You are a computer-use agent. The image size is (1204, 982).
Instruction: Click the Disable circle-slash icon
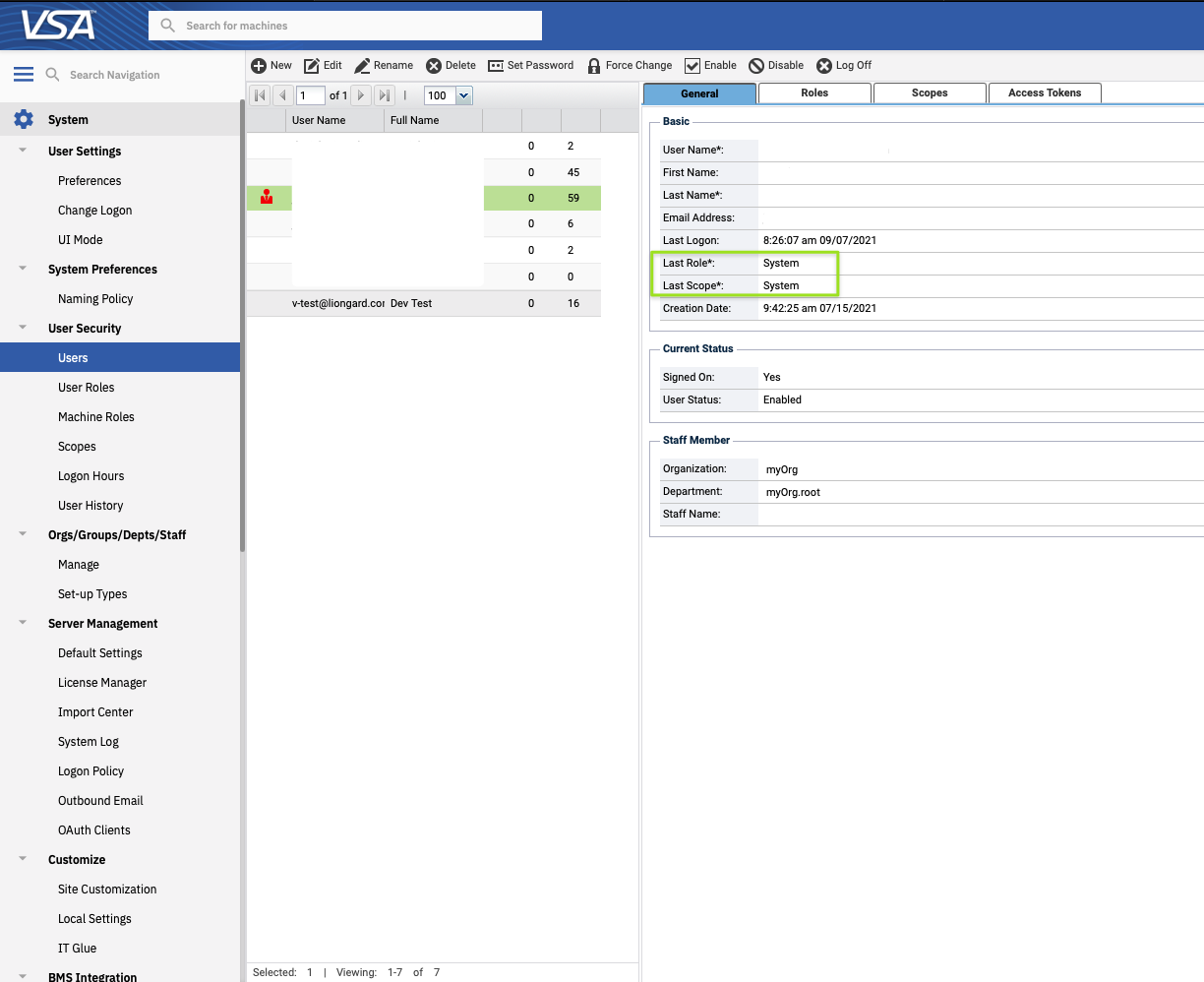point(756,66)
